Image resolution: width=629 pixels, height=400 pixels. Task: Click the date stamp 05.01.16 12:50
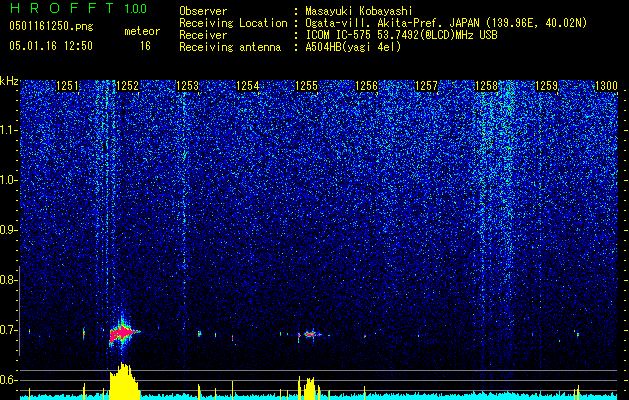51,46
